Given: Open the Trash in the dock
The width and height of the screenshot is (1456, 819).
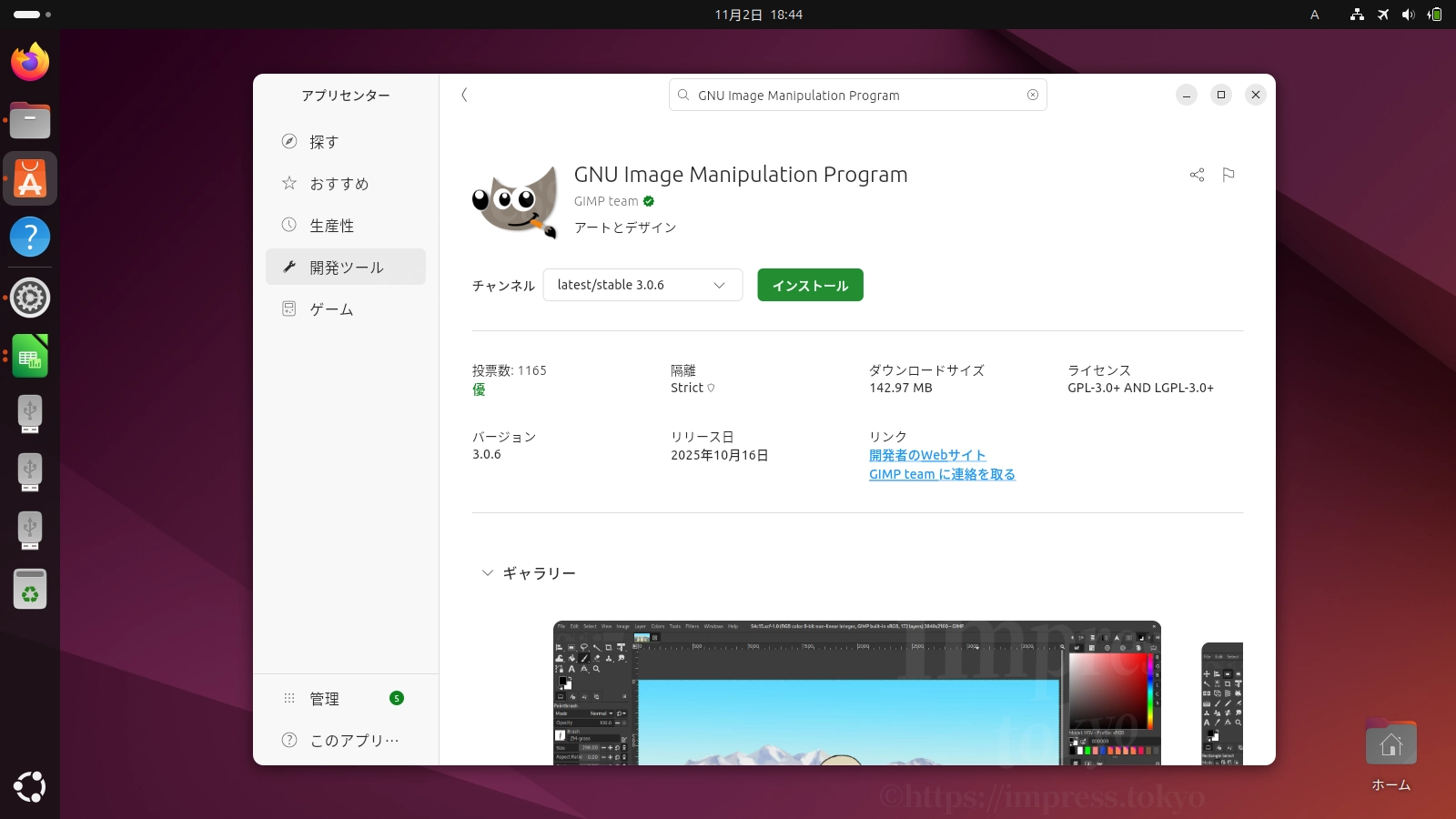Looking at the screenshot, I should 30,589.
